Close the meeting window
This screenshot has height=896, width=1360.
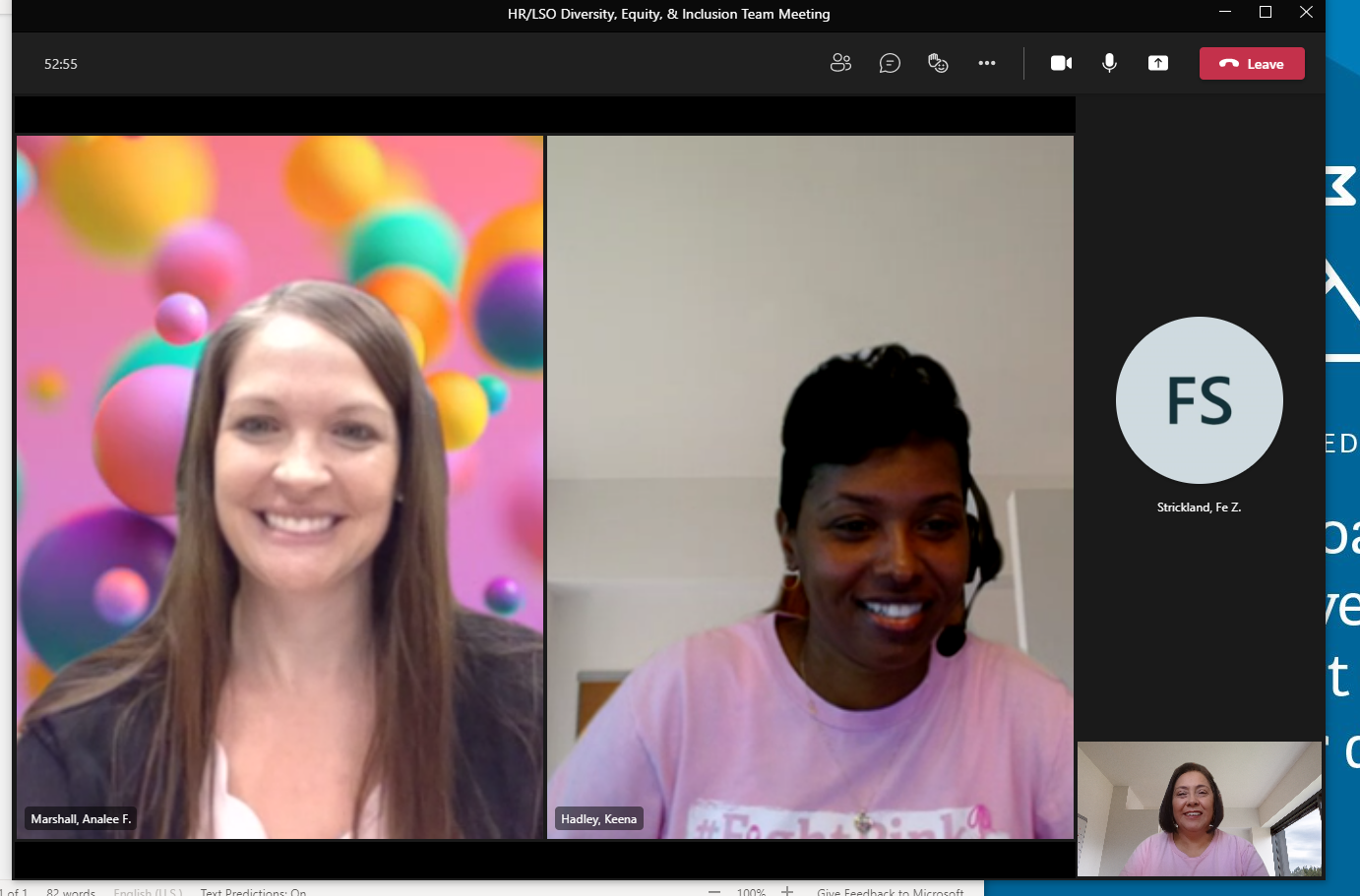[x=1306, y=12]
